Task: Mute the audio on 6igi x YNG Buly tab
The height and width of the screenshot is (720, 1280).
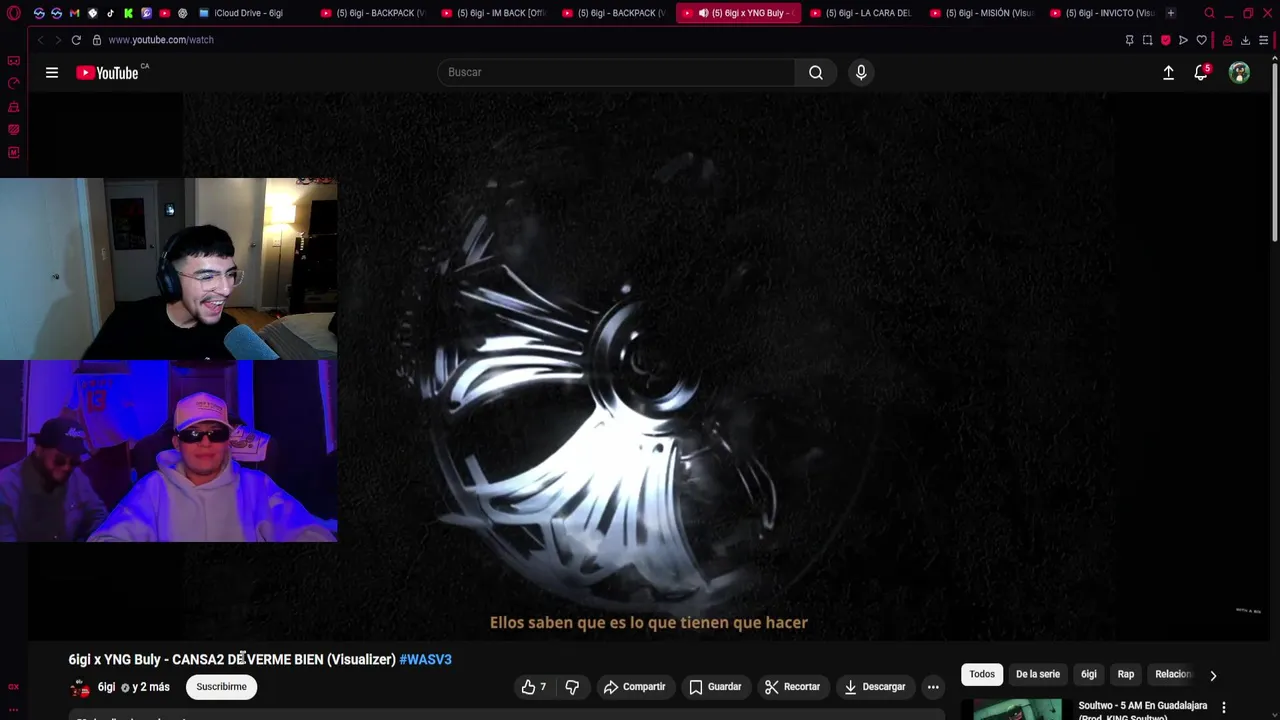Action: click(704, 13)
